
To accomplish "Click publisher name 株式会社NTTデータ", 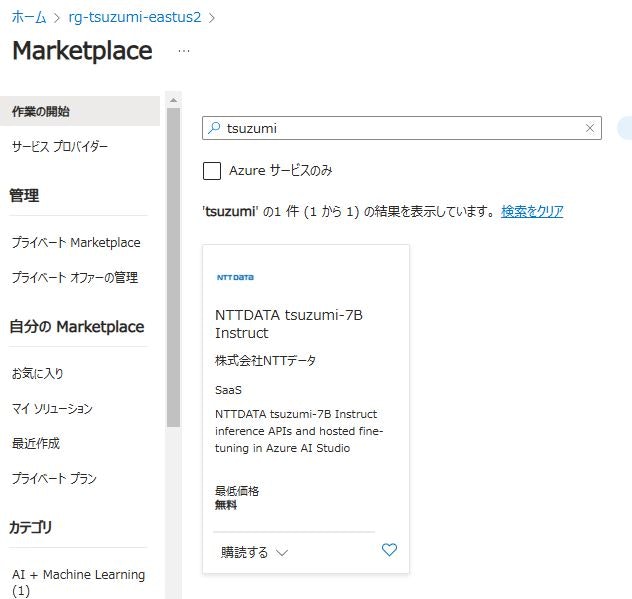I will tap(265, 360).
